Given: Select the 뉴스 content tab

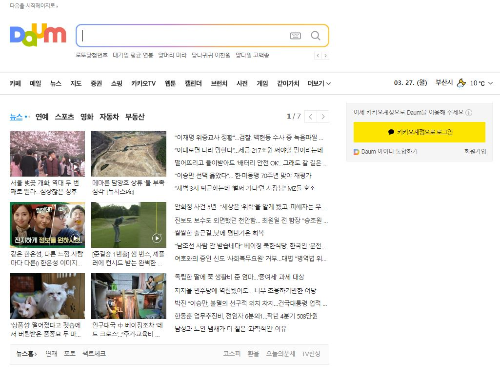Looking at the screenshot, I should [x=16, y=117].
